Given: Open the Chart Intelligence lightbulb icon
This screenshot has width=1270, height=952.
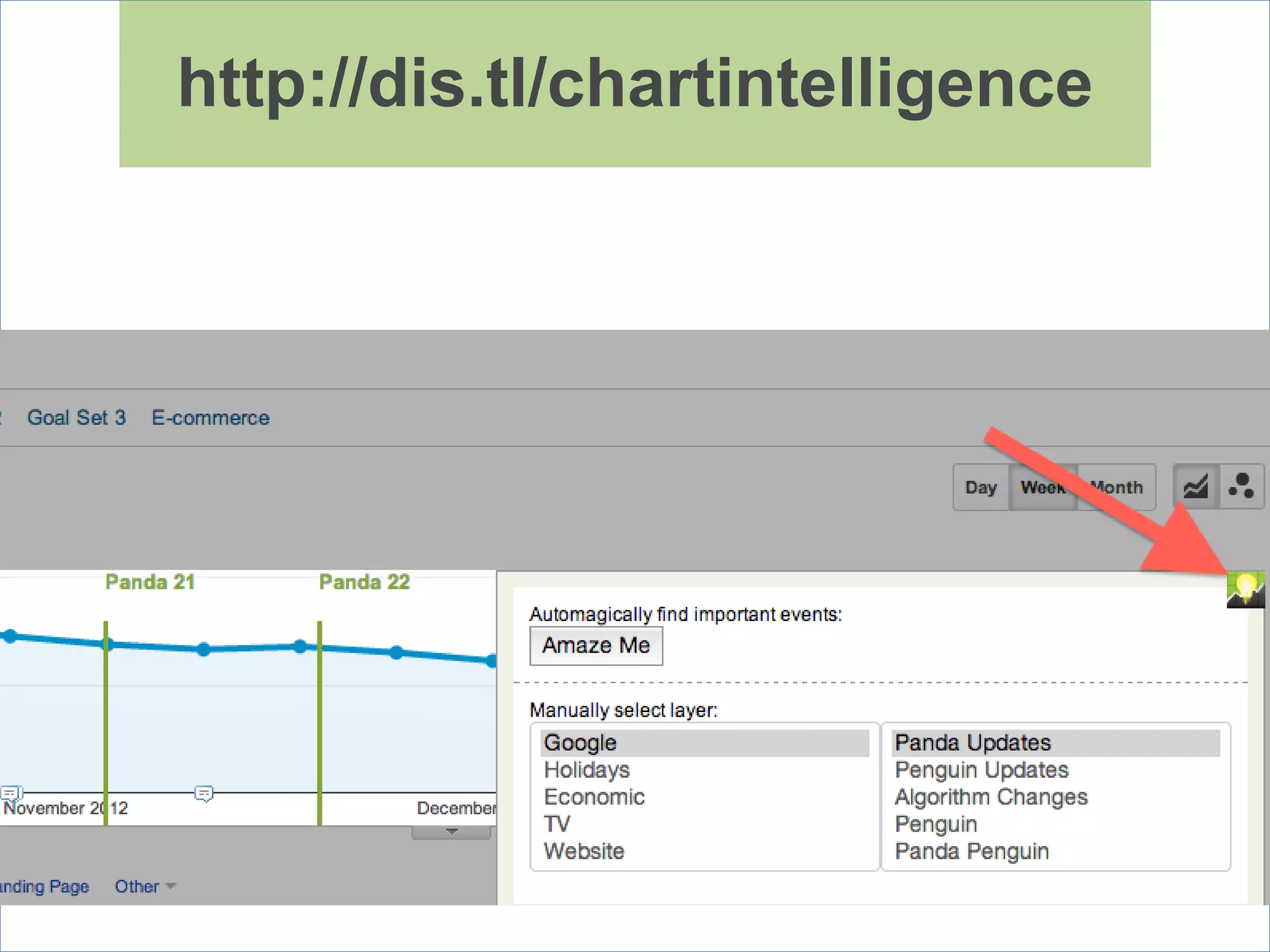Looking at the screenshot, I should pos(1245,589).
